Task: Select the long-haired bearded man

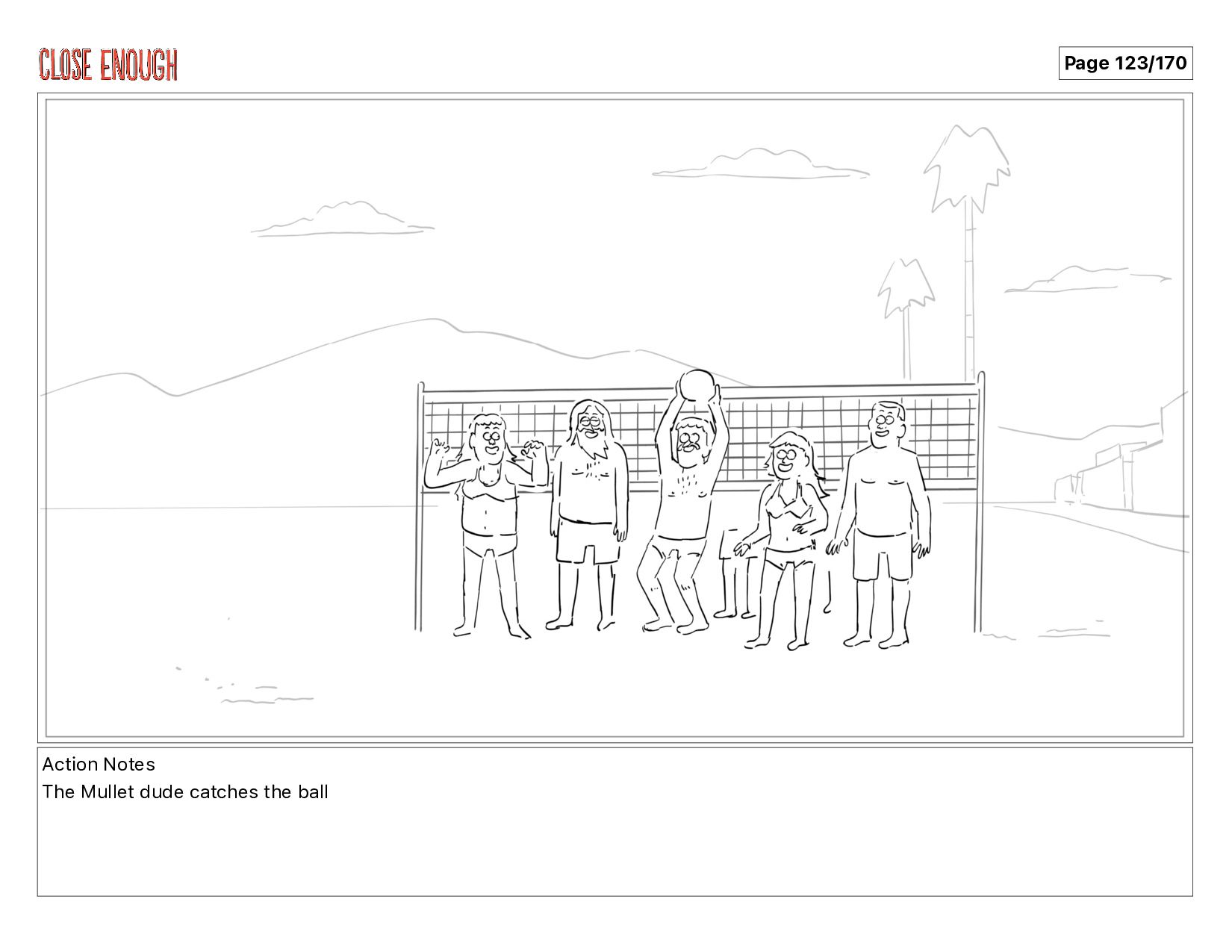Action: click(x=587, y=515)
